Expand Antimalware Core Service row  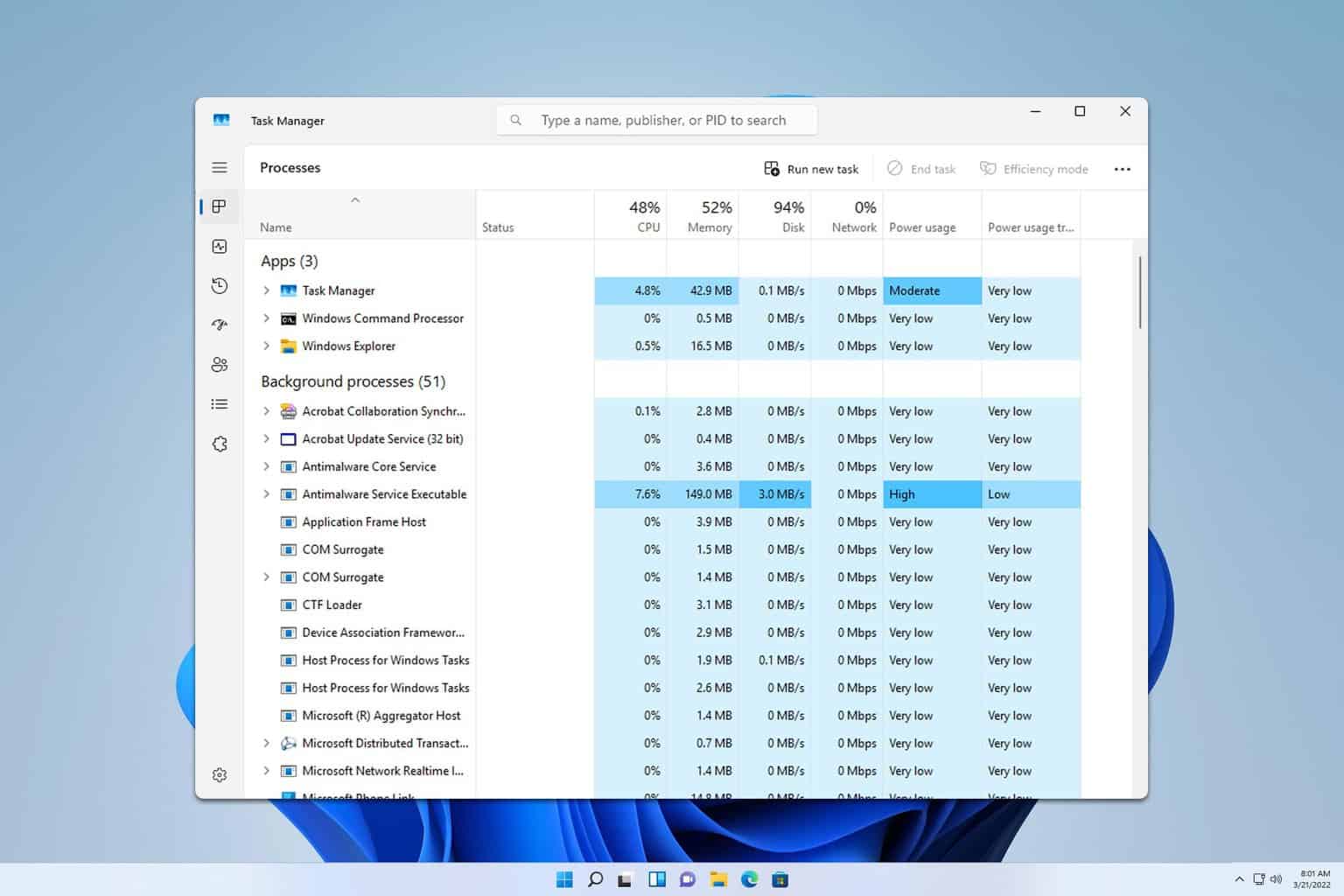coord(266,467)
